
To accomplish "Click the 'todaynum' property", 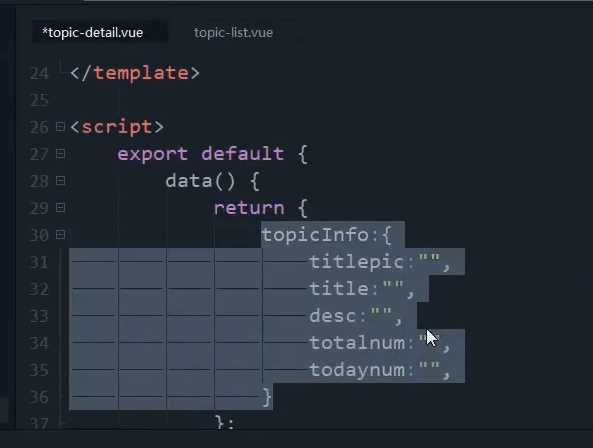I will point(357,370).
